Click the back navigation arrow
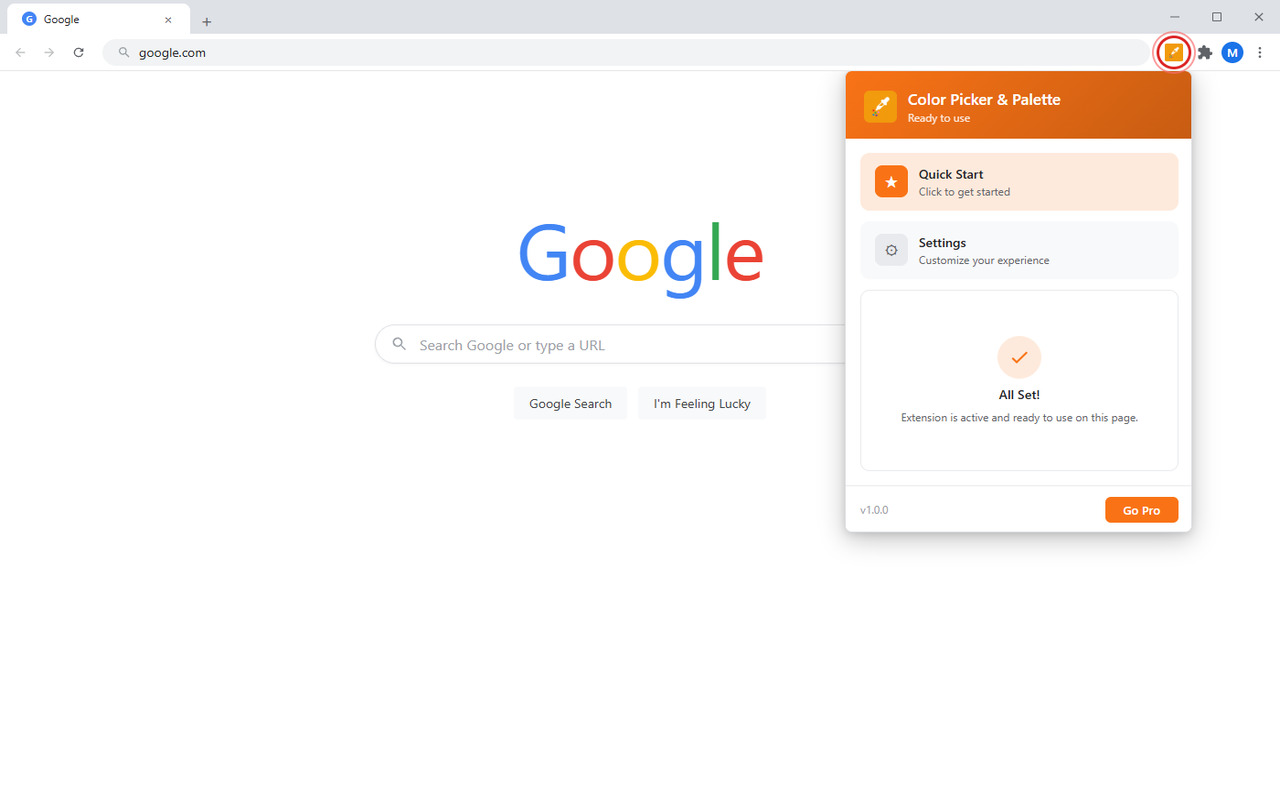 tap(20, 52)
